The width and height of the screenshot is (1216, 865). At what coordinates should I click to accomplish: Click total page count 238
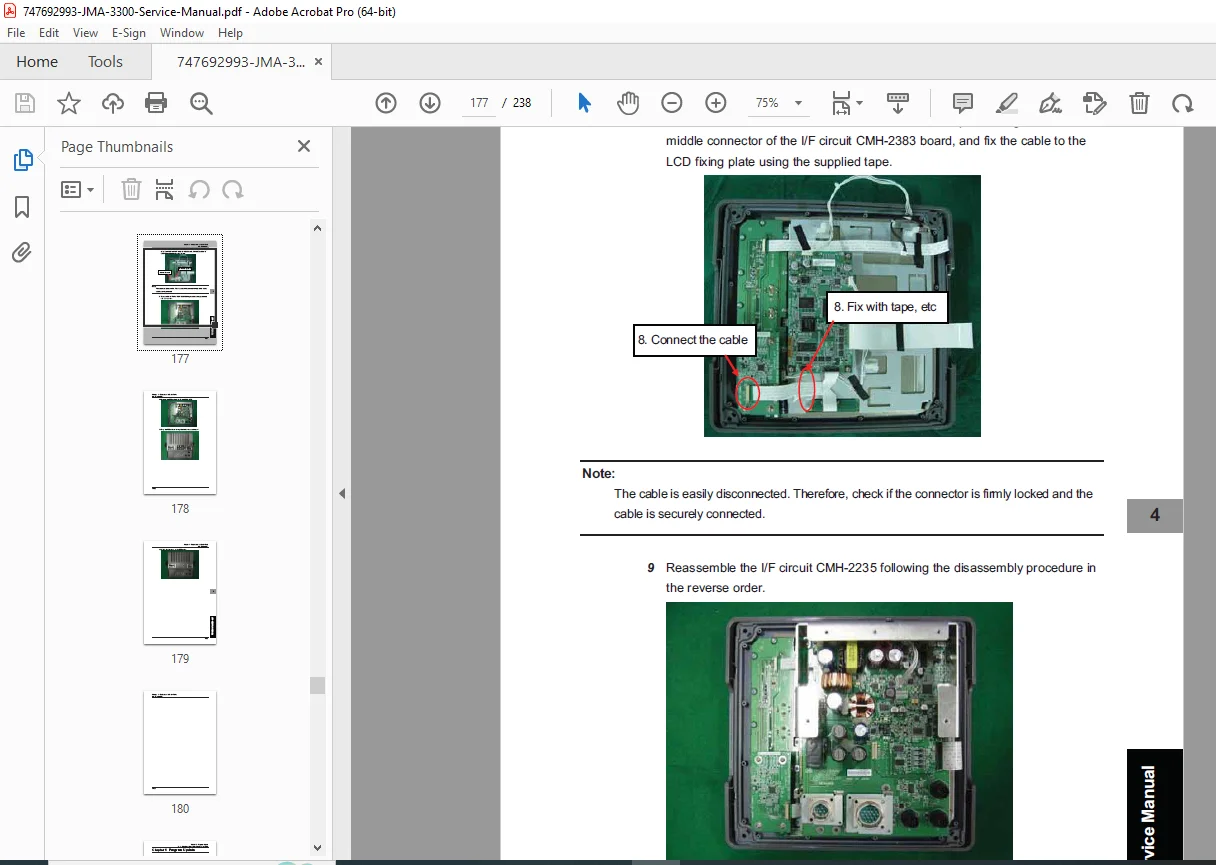click(522, 103)
